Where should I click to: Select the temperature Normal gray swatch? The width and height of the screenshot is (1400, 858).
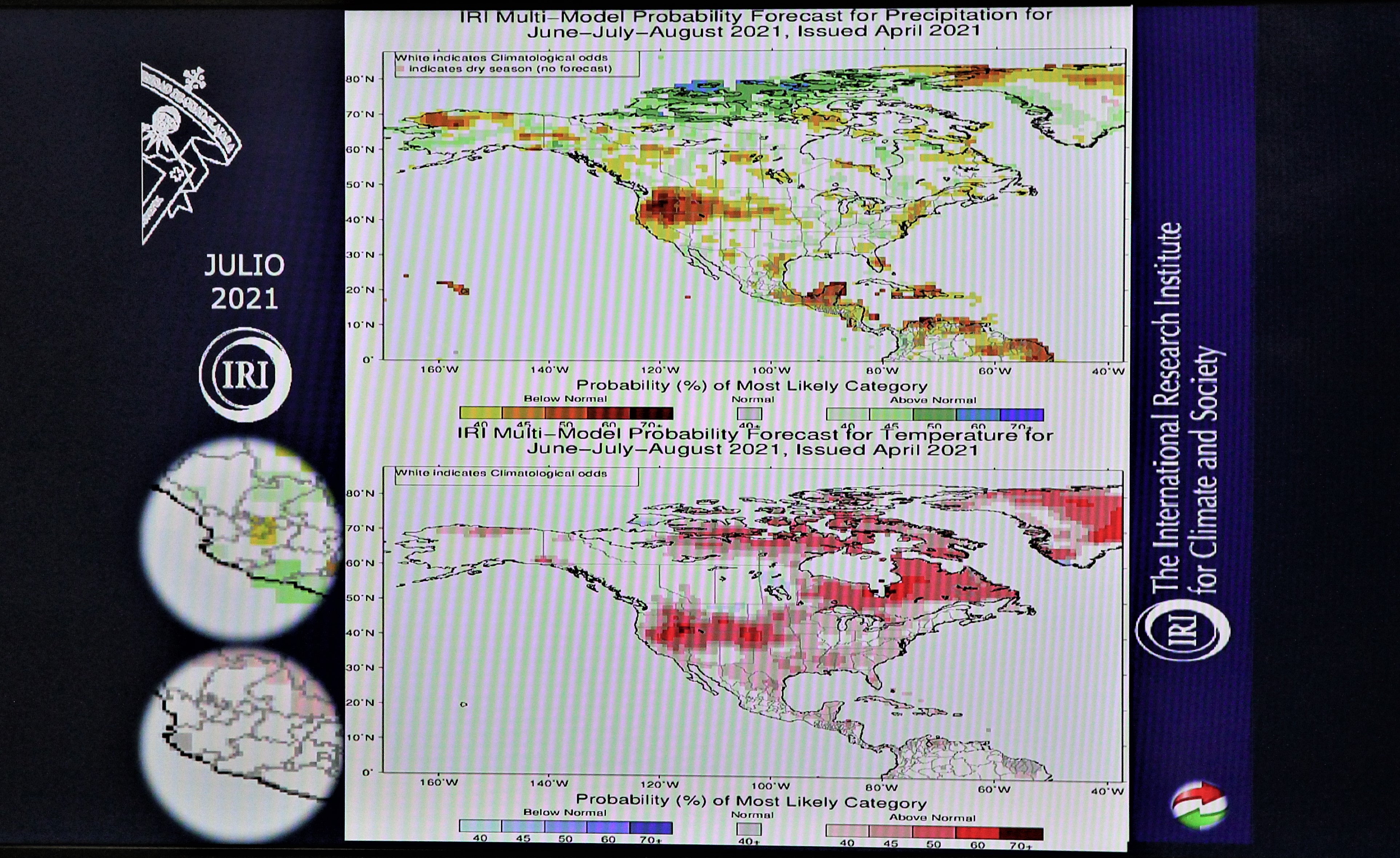click(748, 829)
